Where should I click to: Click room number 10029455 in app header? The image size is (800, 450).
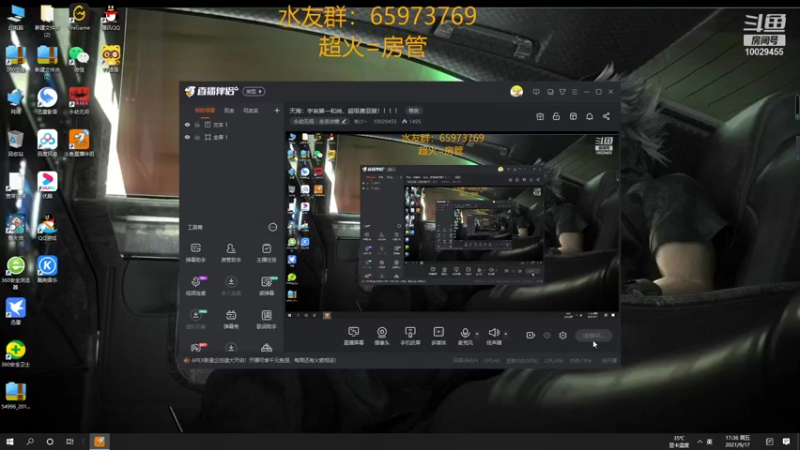pos(385,121)
